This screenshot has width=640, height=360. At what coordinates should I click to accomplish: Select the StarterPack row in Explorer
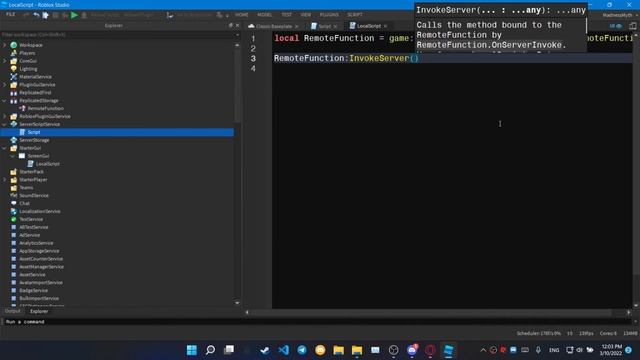pos(118,172)
